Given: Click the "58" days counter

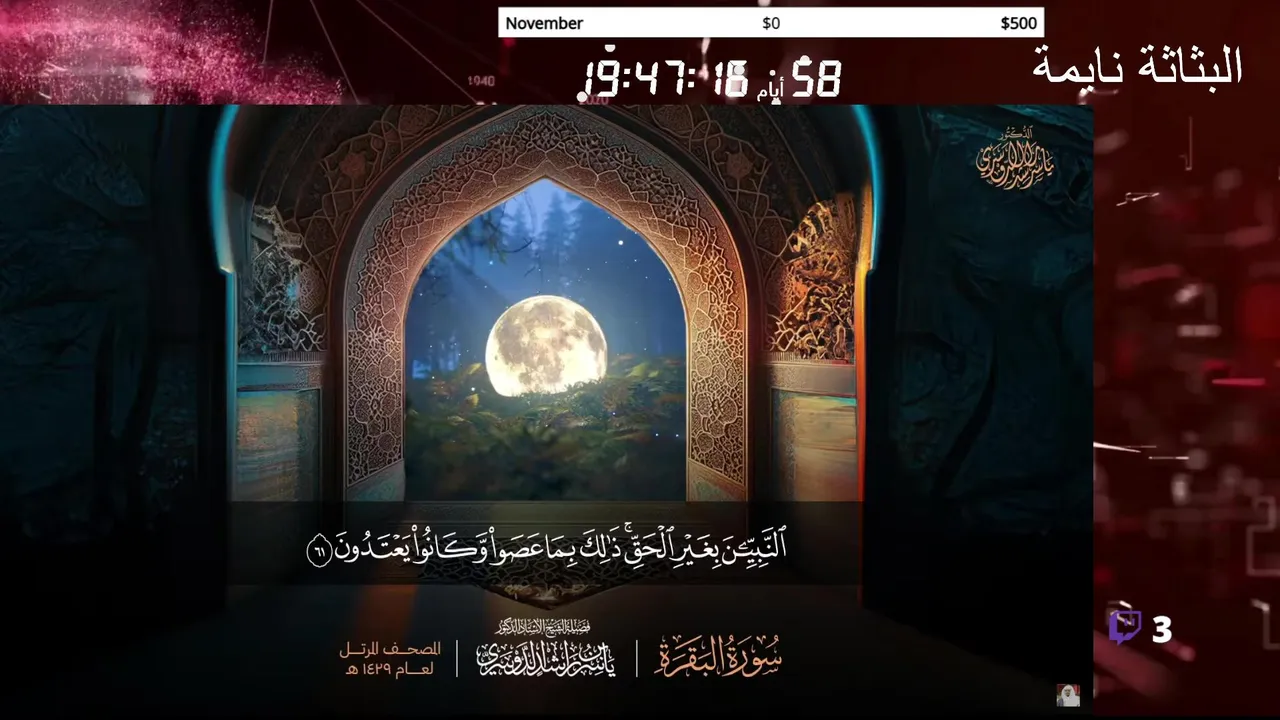Looking at the screenshot, I should [816, 78].
